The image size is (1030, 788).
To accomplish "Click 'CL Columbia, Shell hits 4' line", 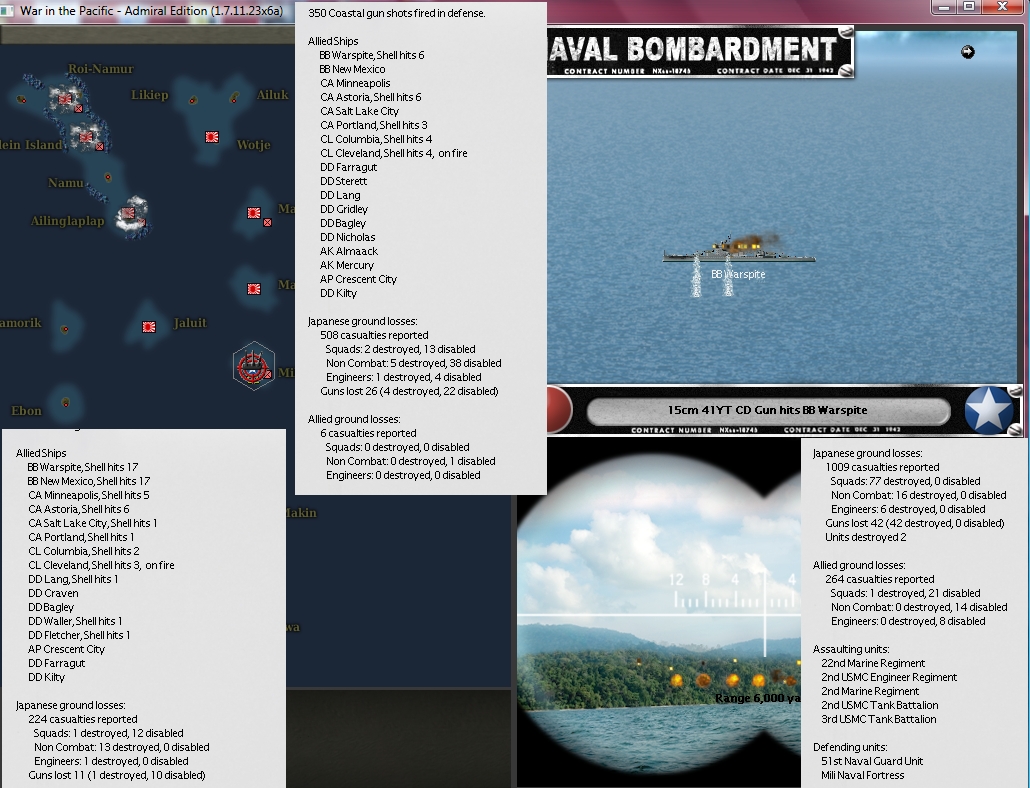I will pos(376,139).
